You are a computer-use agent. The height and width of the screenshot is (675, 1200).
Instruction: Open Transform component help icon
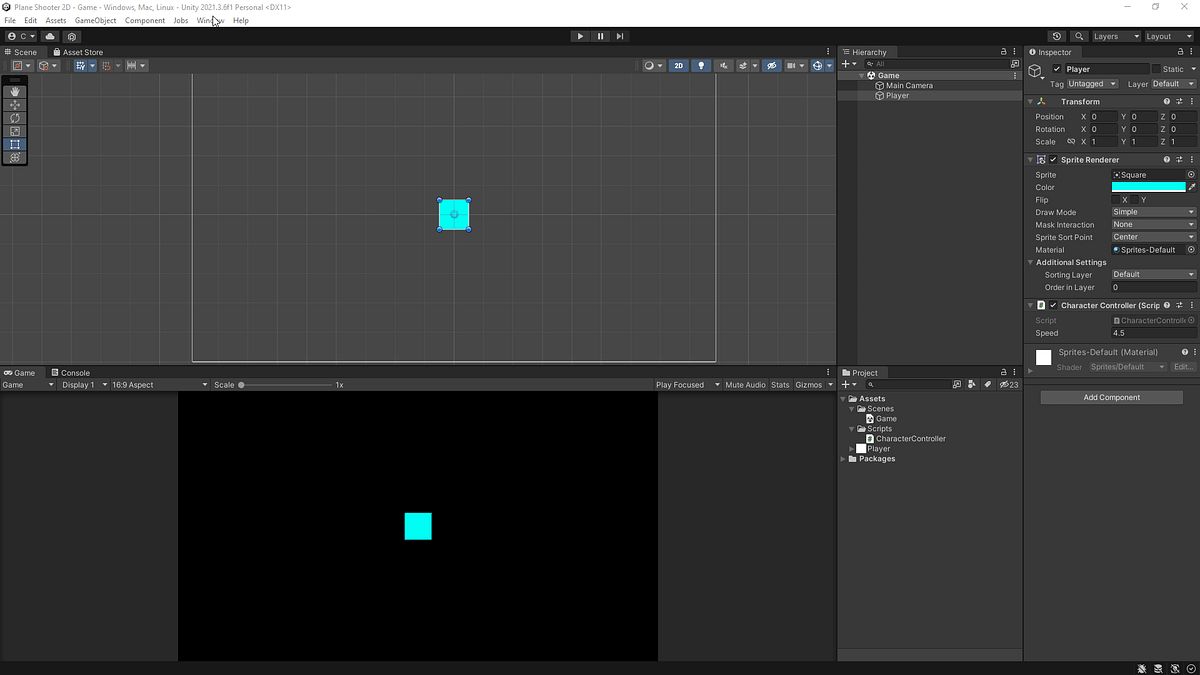(1167, 101)
